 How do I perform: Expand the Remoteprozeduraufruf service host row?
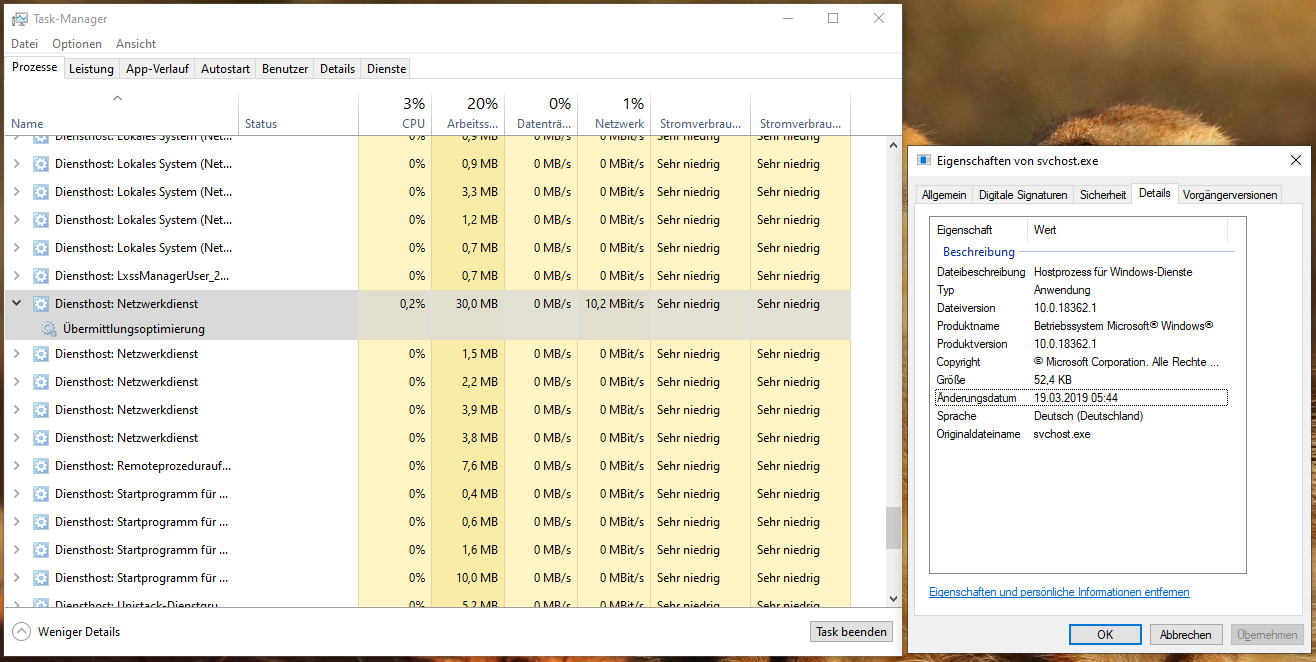point(16,466)
